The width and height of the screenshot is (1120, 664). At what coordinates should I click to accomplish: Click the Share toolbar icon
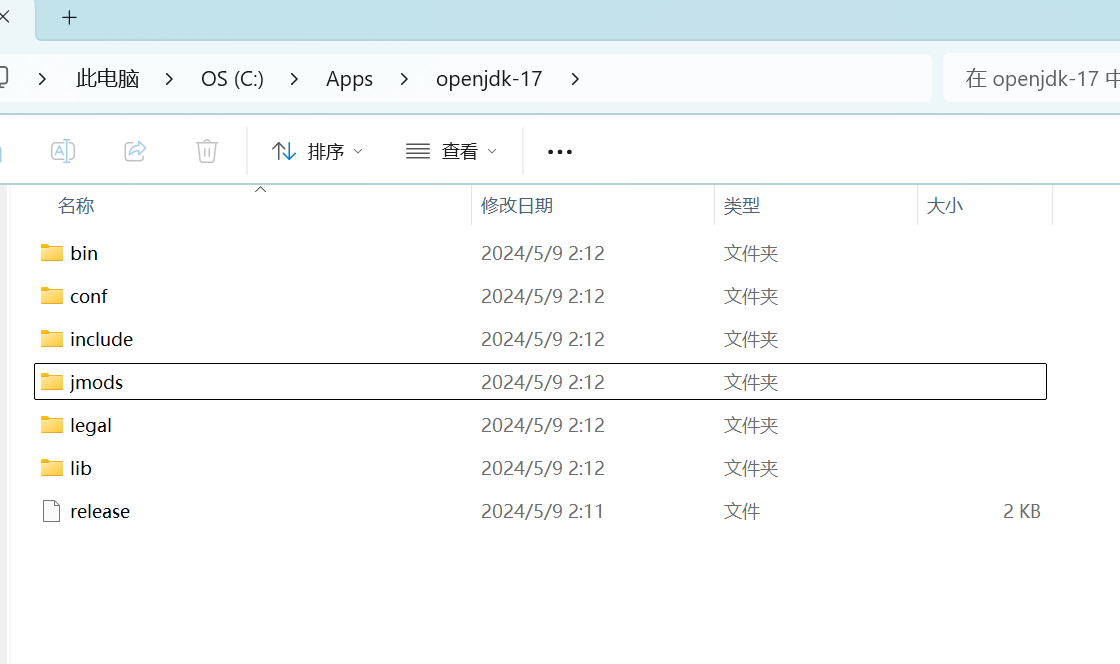point(135,151)
